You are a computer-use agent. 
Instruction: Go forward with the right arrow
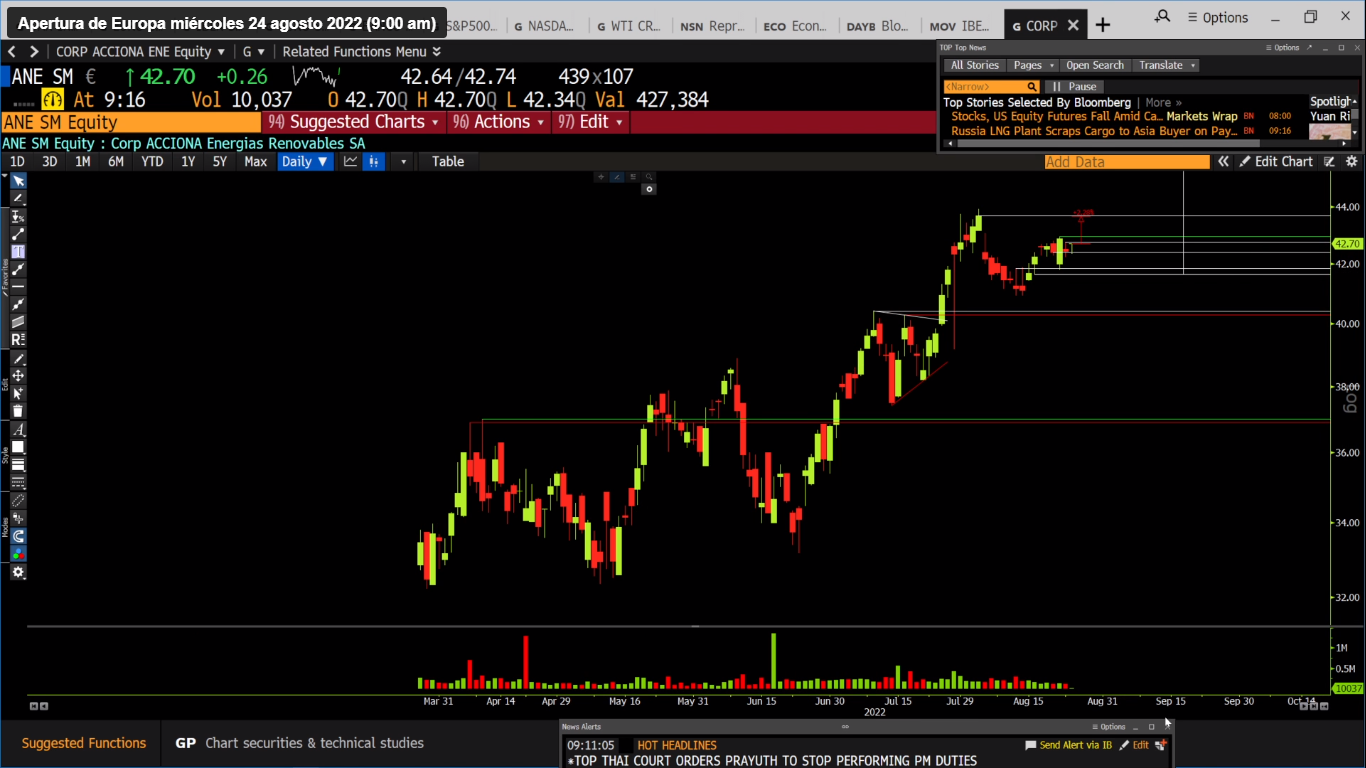tap(34, 52)
